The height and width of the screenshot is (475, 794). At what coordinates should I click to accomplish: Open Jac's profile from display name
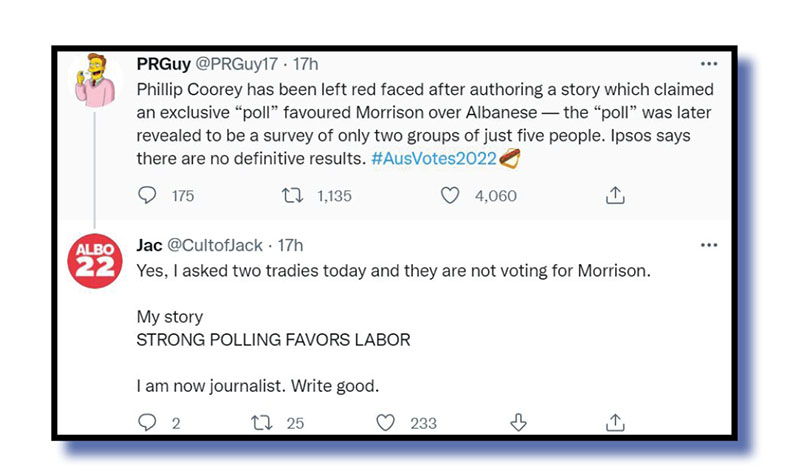coord(149,245)
